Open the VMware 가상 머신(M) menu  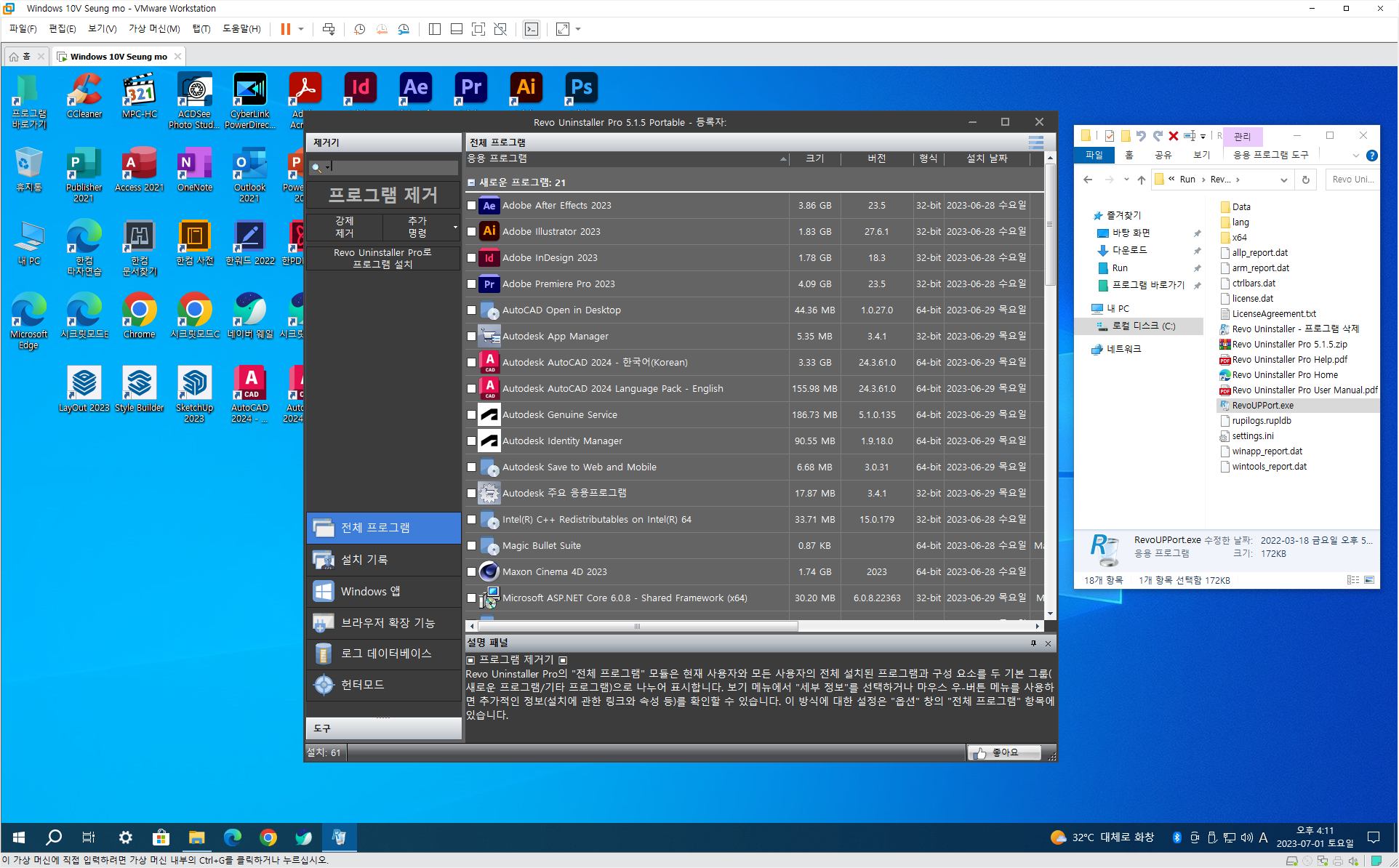153,29
